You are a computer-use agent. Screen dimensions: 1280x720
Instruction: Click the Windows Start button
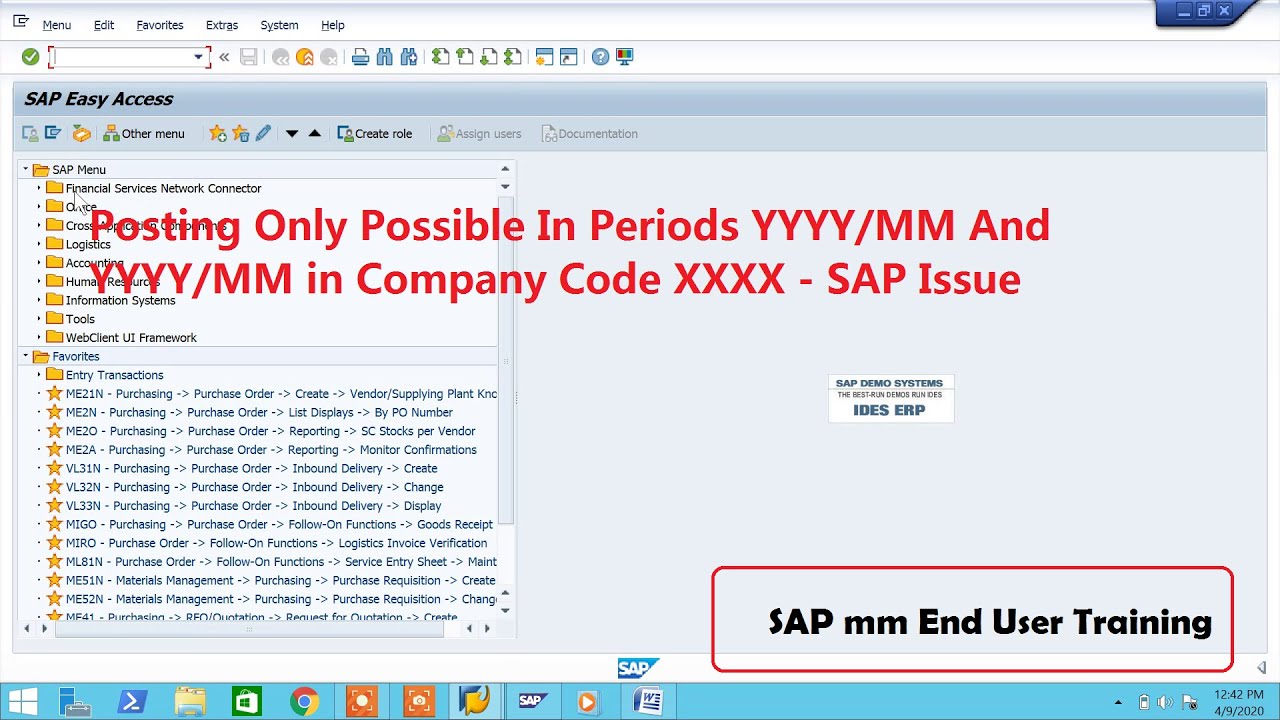point(23,702)
